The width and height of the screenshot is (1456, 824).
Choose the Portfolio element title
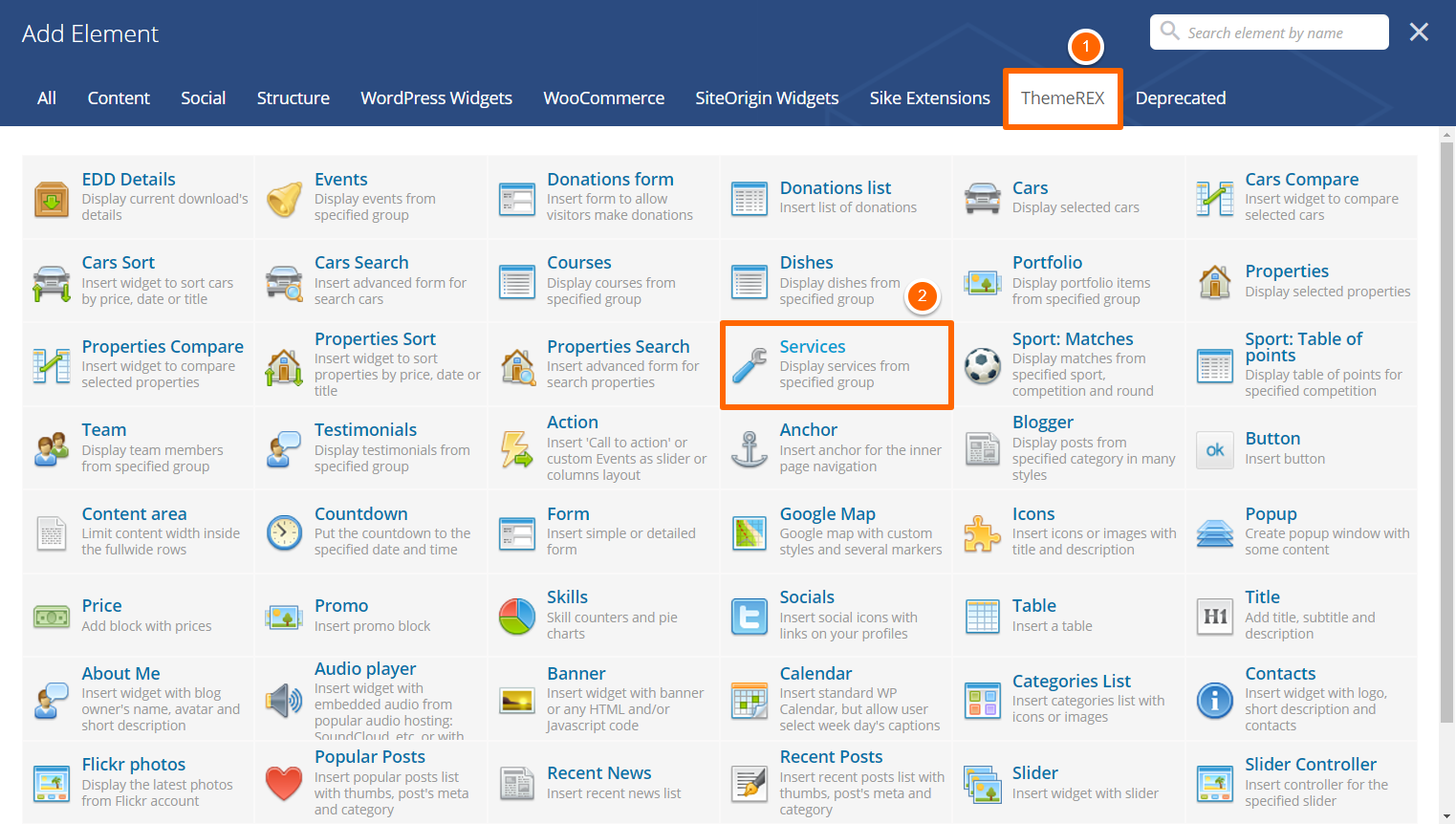[x=1048, y=263]
